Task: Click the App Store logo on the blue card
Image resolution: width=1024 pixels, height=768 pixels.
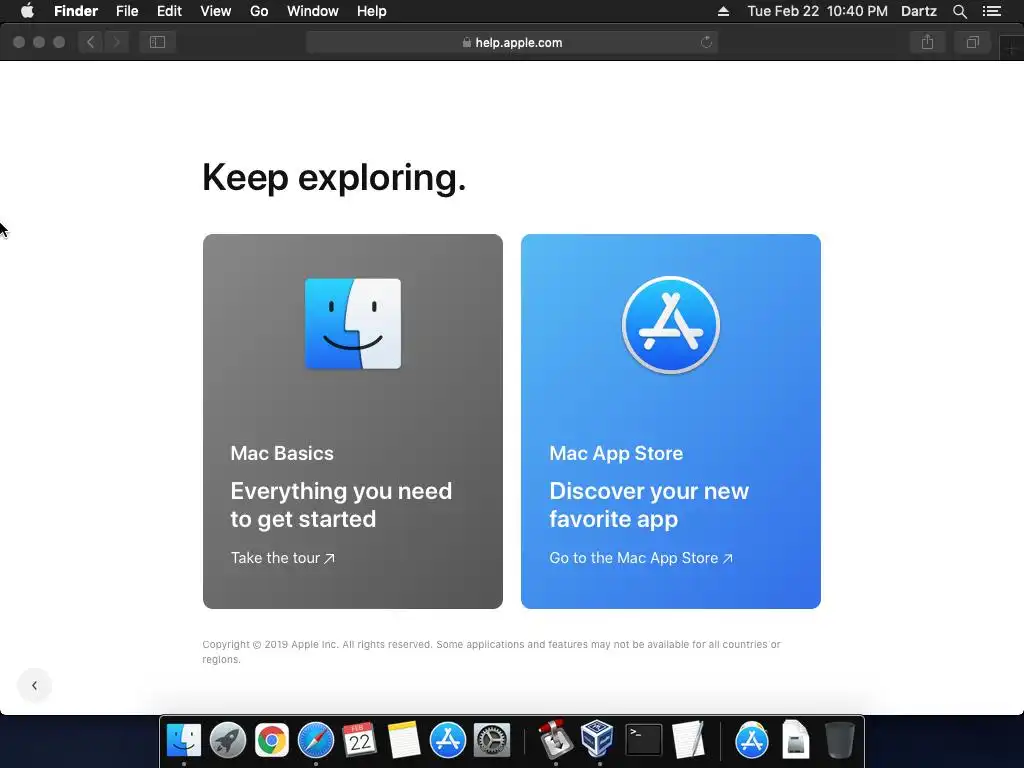Action: point(671,325)
